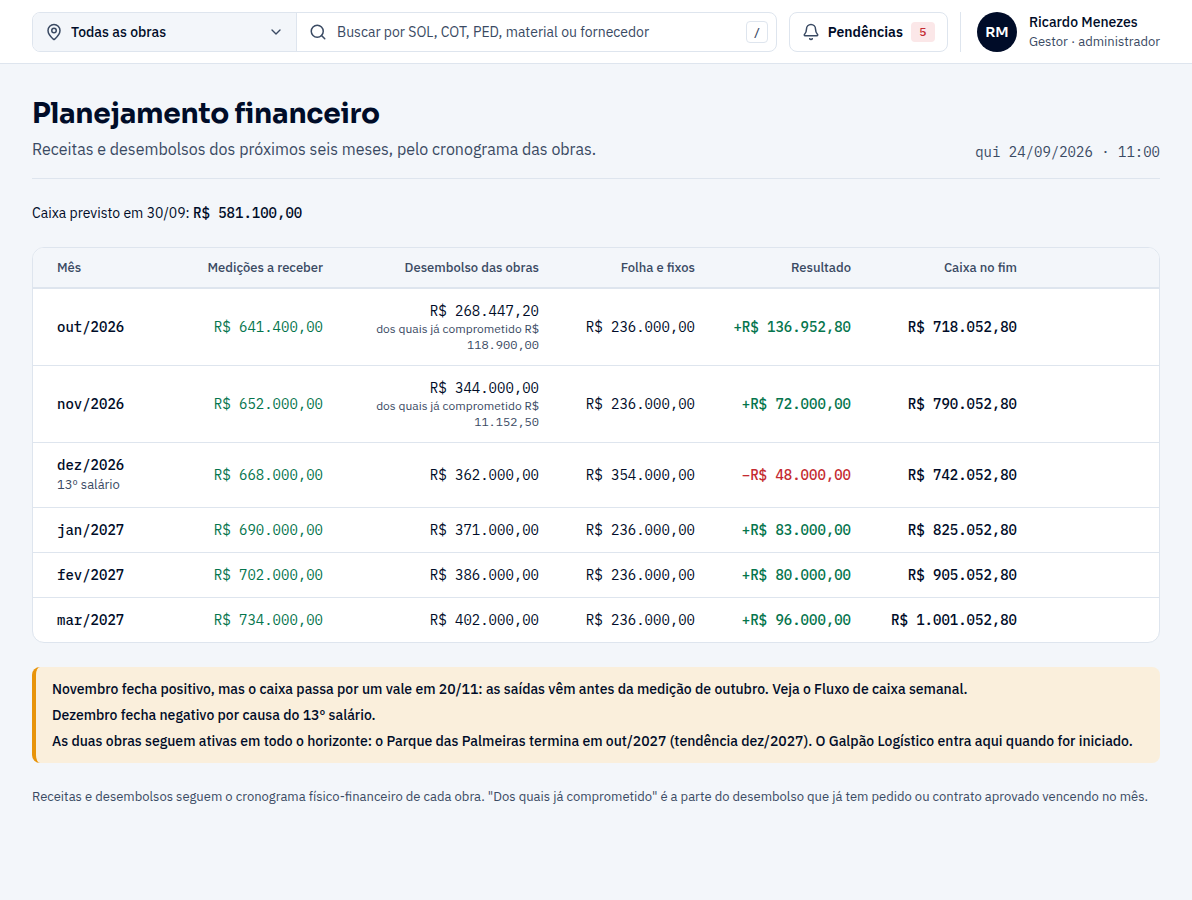The image size is (1192, 900).
Task: Click the Caixa no fim column header
Action: pos(981,268)
